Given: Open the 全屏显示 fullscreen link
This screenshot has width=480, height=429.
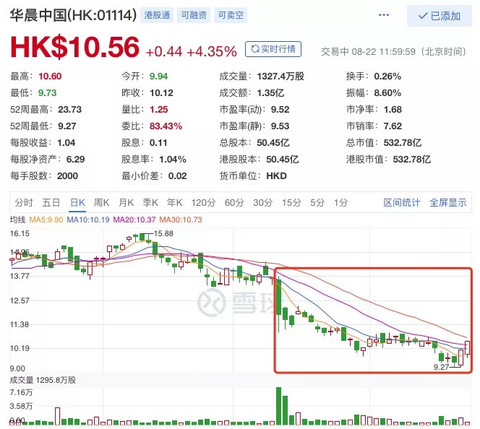Looking at the screenshot, I should (448, 202).
